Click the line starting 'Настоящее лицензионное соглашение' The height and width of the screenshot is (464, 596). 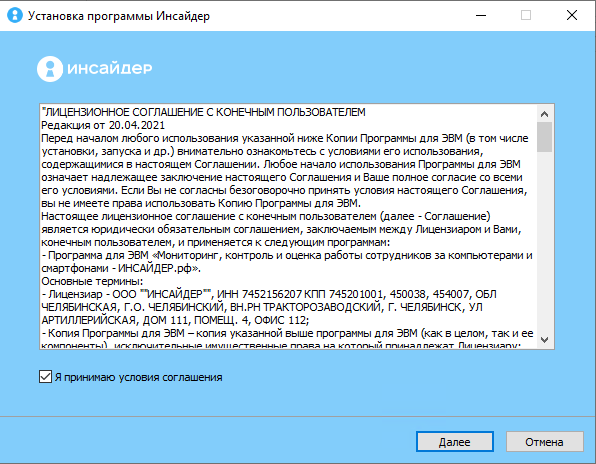(266, 216)
